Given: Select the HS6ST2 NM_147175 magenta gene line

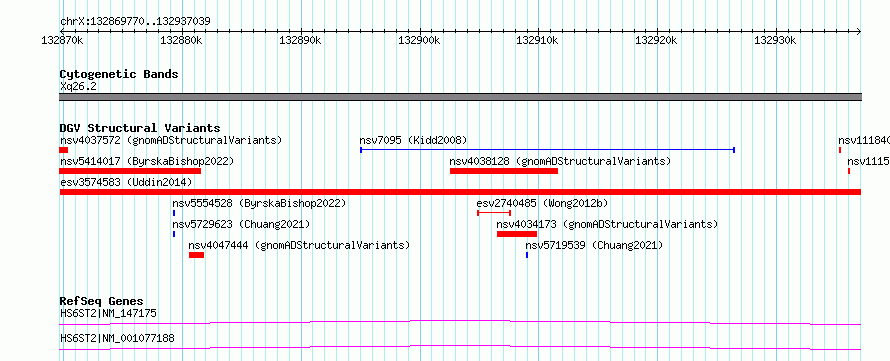Looking at the screenshot, I should (460, 322).
